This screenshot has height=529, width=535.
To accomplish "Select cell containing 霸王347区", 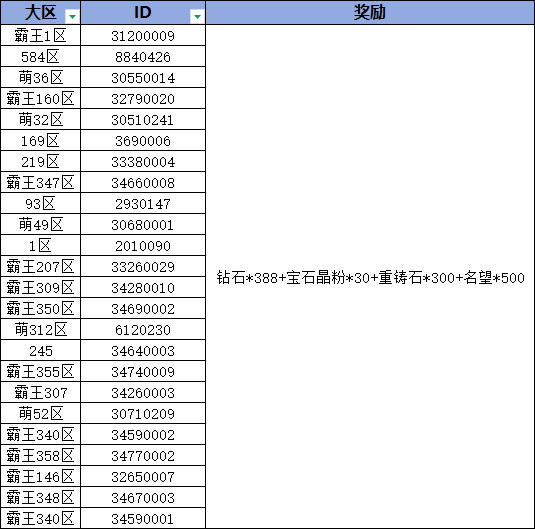I will [41, 183].
